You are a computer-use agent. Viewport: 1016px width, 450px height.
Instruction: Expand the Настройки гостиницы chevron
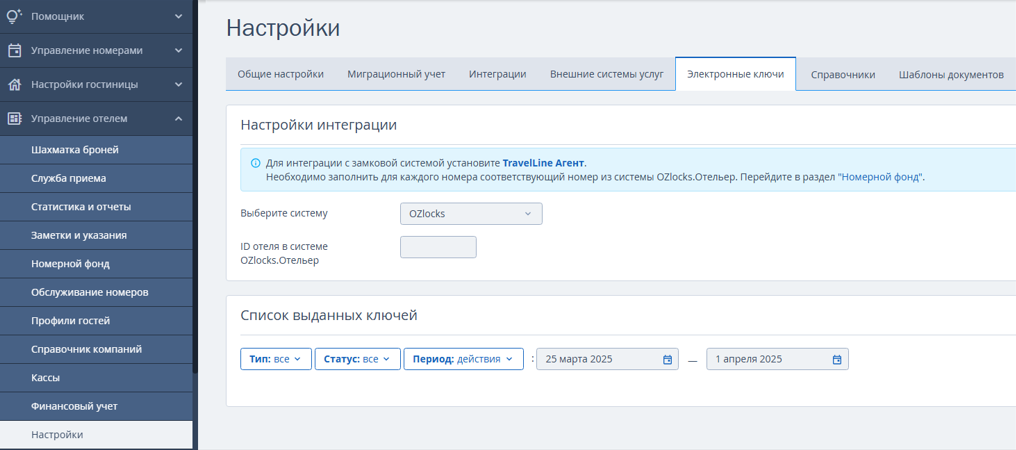[179, 84]
